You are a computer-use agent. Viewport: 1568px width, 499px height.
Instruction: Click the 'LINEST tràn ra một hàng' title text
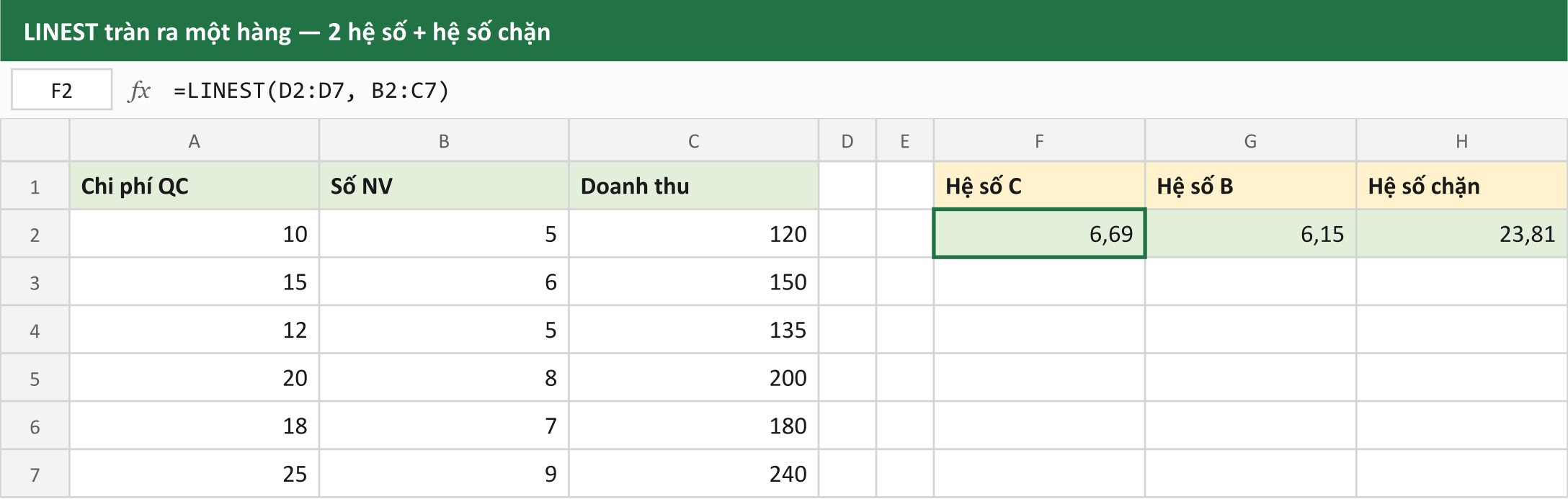click(157, 32)
